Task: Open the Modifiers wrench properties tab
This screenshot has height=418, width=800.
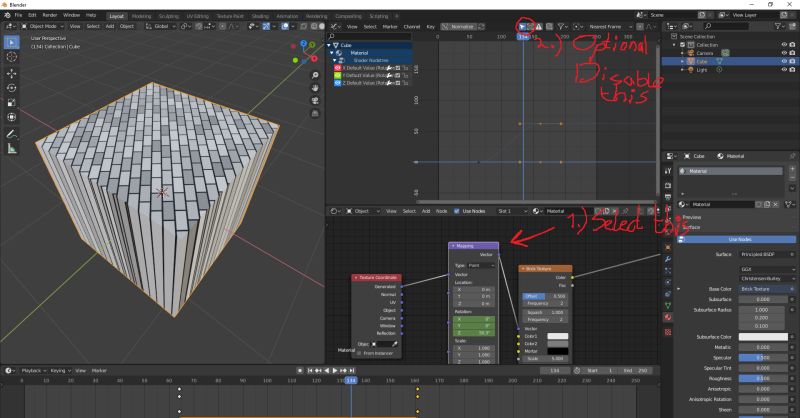Action: [668, 259]
